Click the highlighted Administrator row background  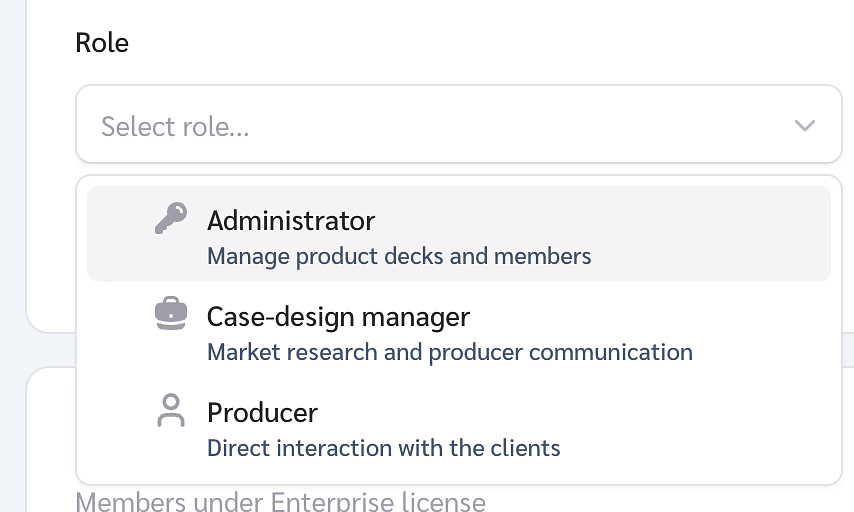point(710,235)
